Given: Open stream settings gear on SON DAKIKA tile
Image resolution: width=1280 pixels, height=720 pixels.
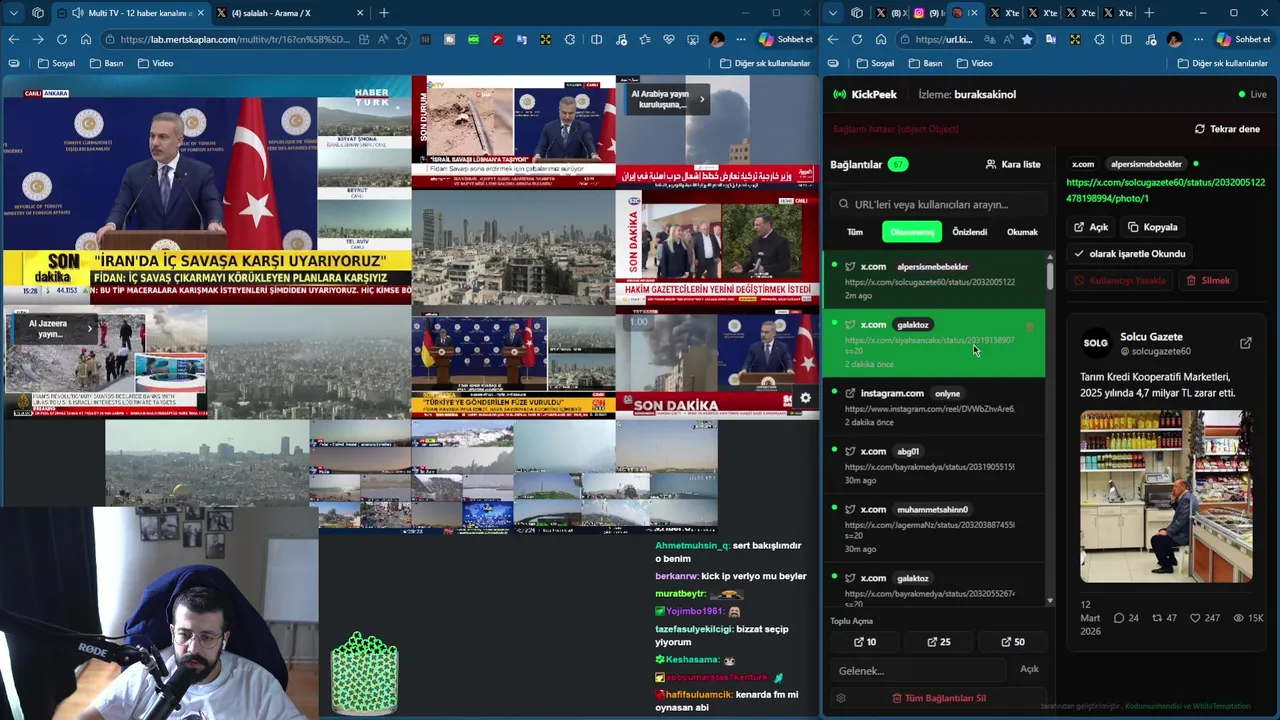Looking at the screenshot, I should [805, 398].
